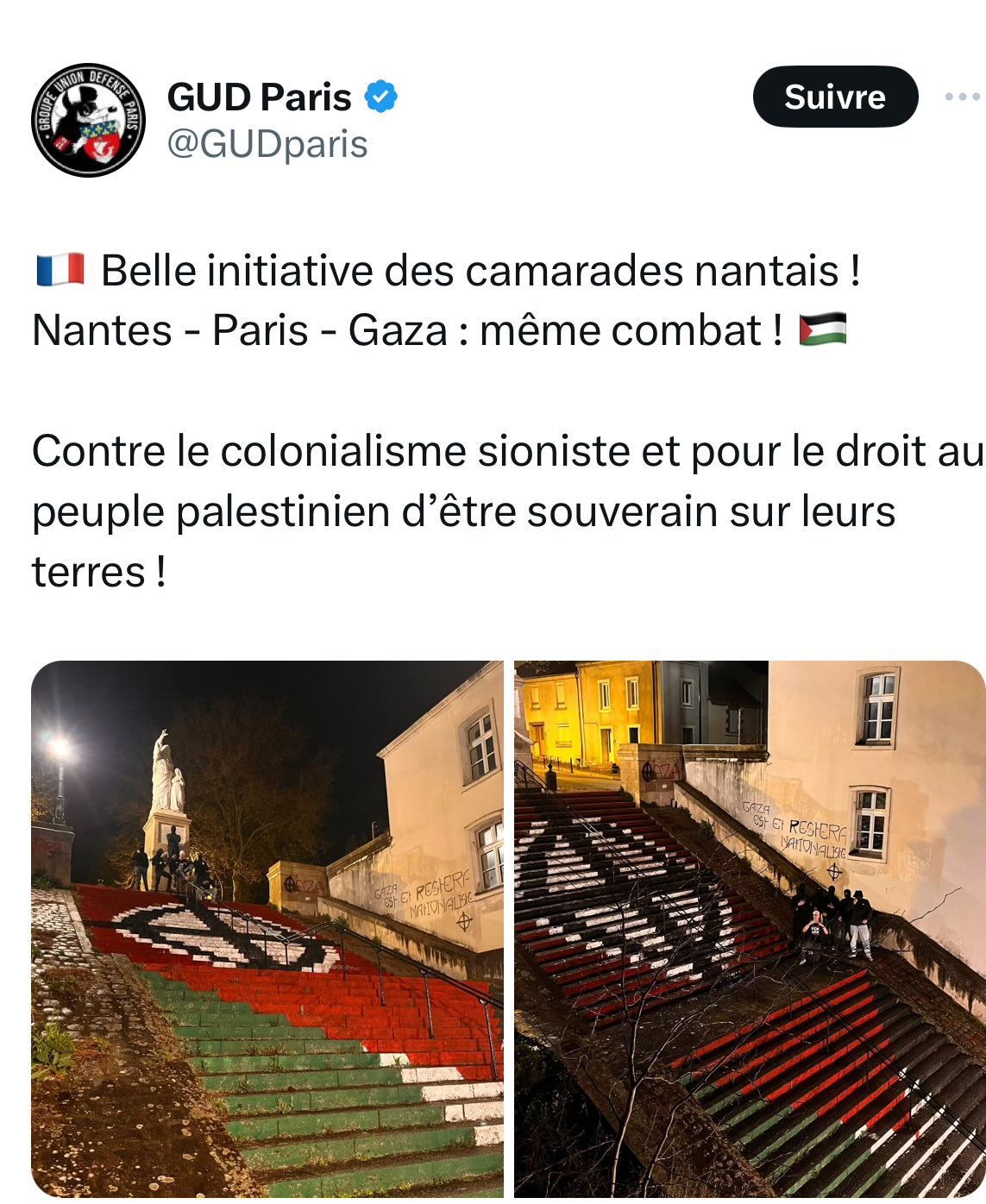The image size is (986, 1204).
Task: Click the upper window in right photo
Action: click(879, 708)
